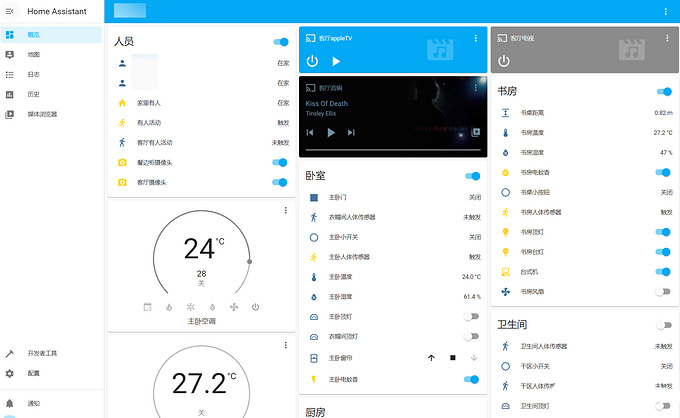Open the 客厅音响 player three-dot menu
Viewport: 680px width, 418px height.
(x=476, y=88)
